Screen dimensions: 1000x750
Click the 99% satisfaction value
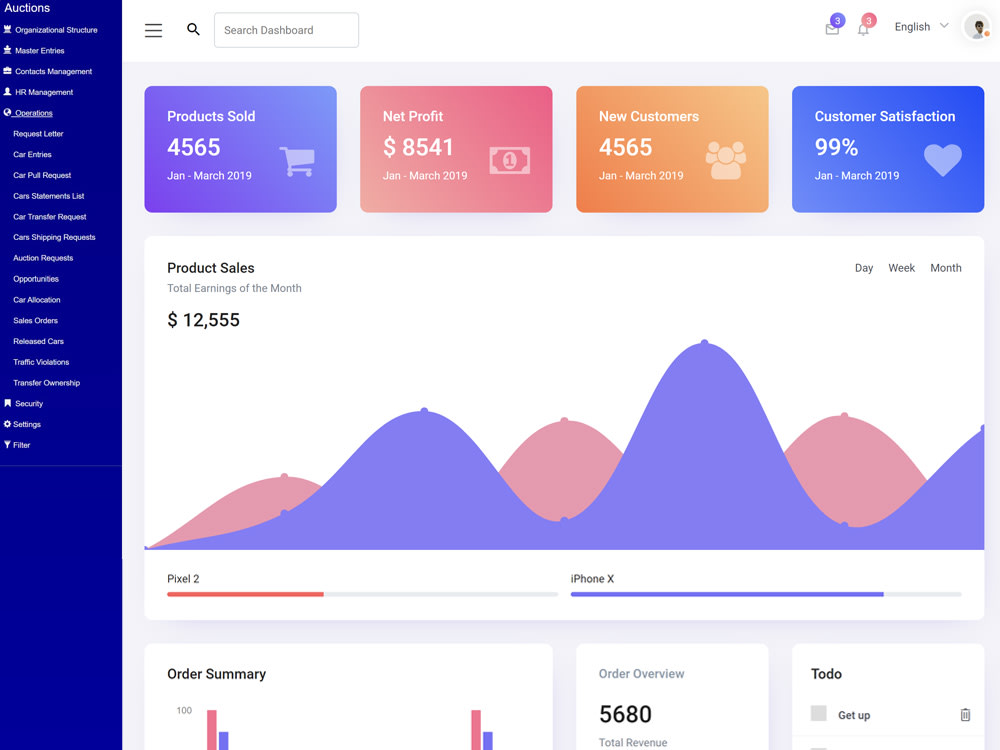836,147
